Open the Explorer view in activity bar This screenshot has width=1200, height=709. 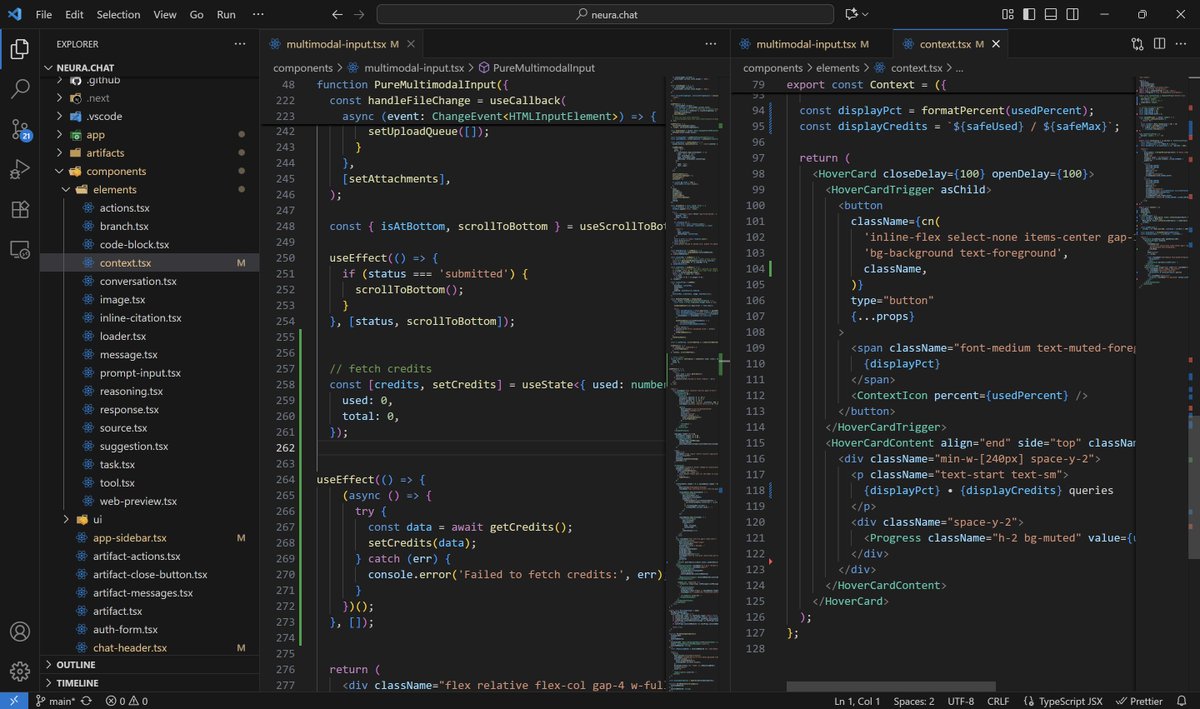20,47
